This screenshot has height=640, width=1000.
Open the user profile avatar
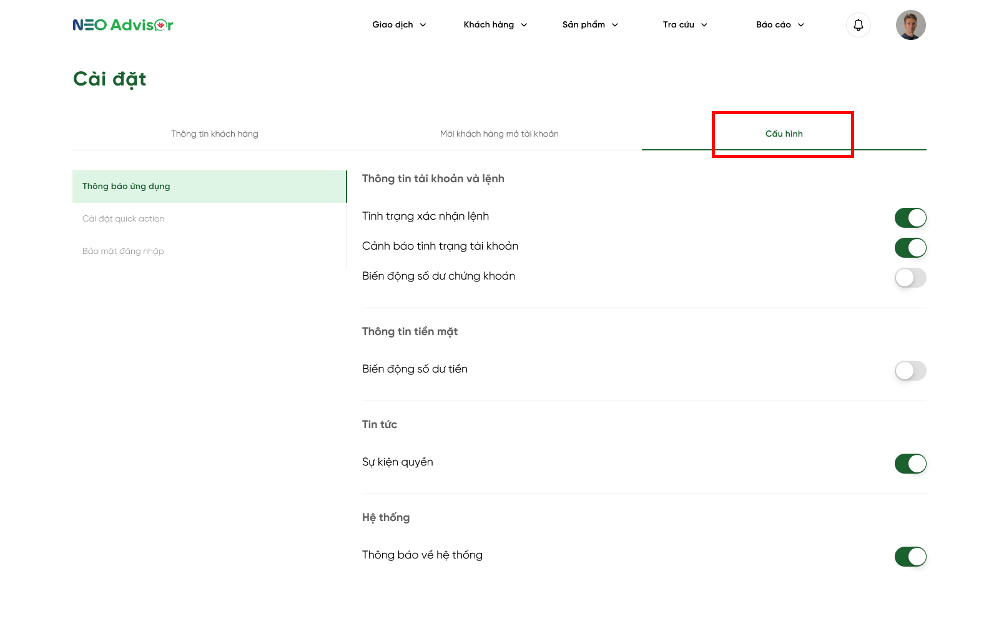click(x=910, y=25)
